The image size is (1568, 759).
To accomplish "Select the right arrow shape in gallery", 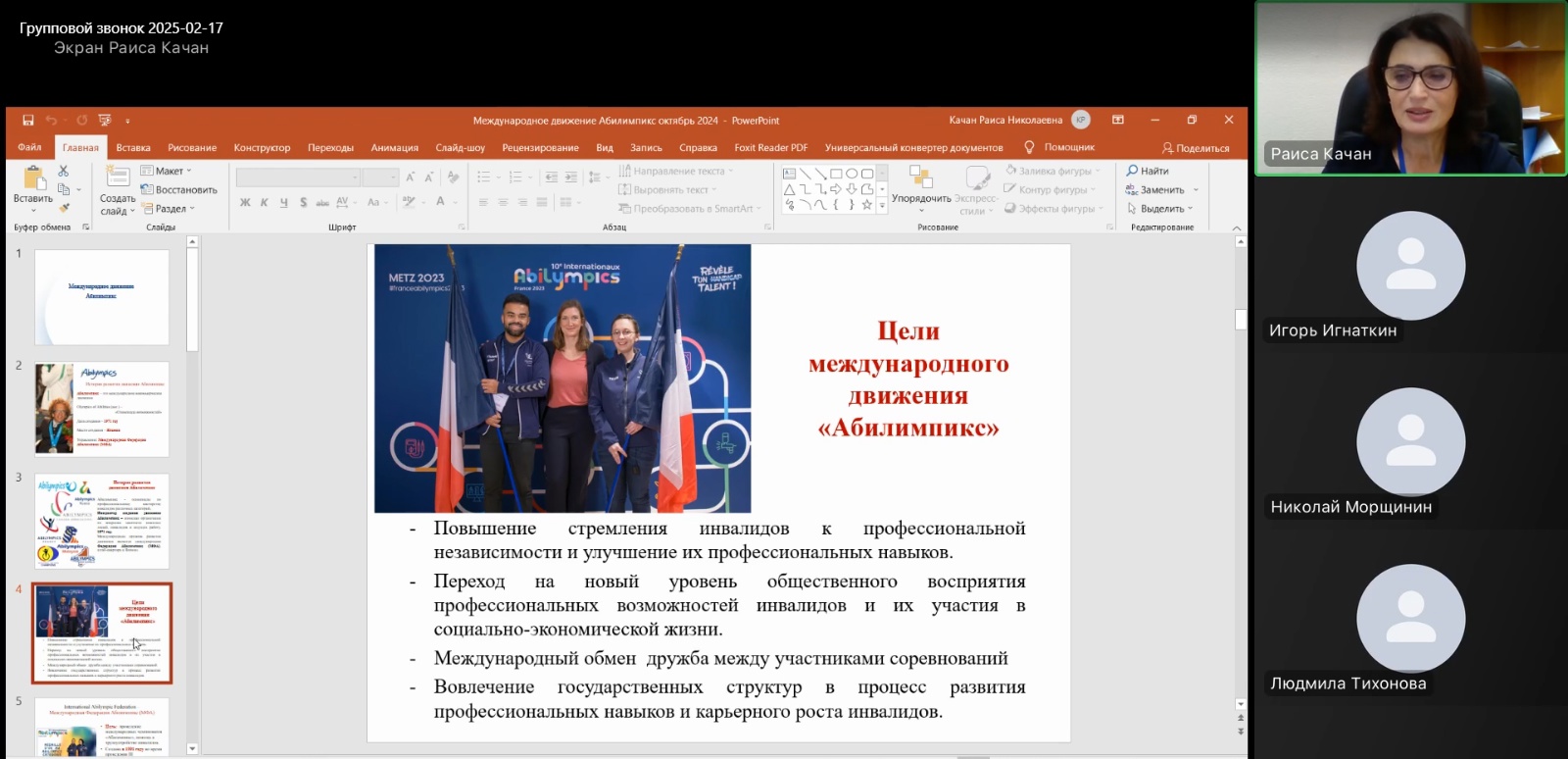I will click(836, 189).
